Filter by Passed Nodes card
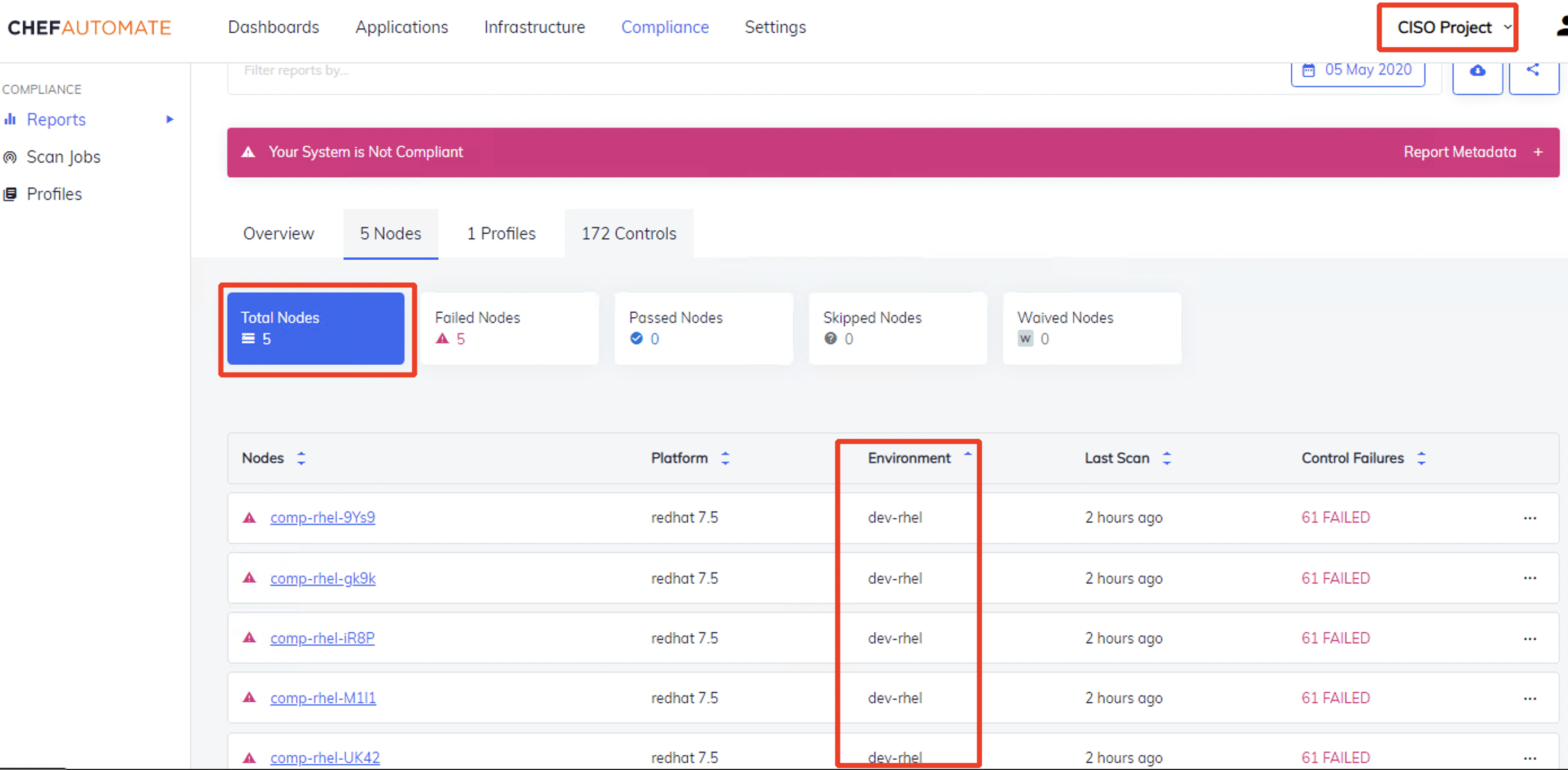The height and width of the screenshot is (770, 1568). (x=703, y=329)
